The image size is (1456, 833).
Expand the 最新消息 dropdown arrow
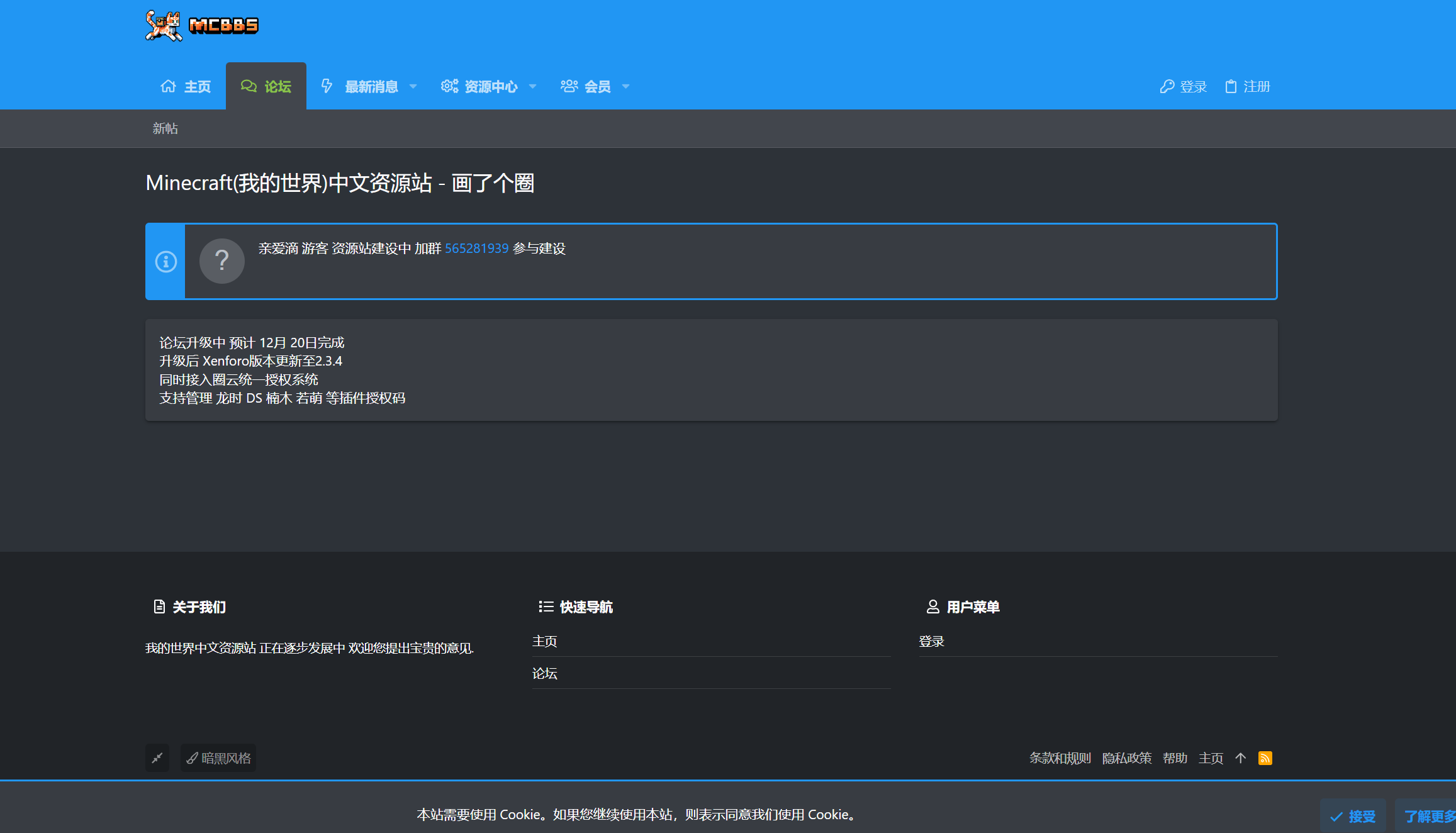pos(413,86)
